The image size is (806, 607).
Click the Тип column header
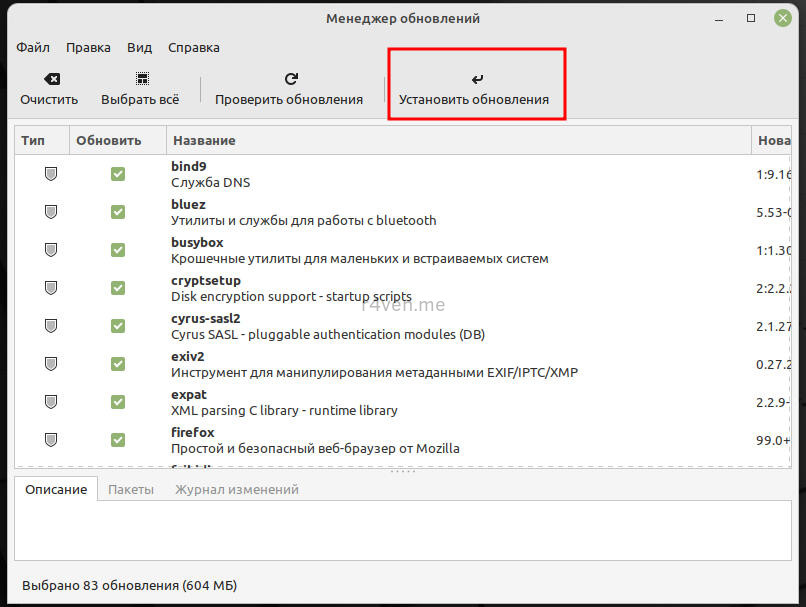[33, 141]
